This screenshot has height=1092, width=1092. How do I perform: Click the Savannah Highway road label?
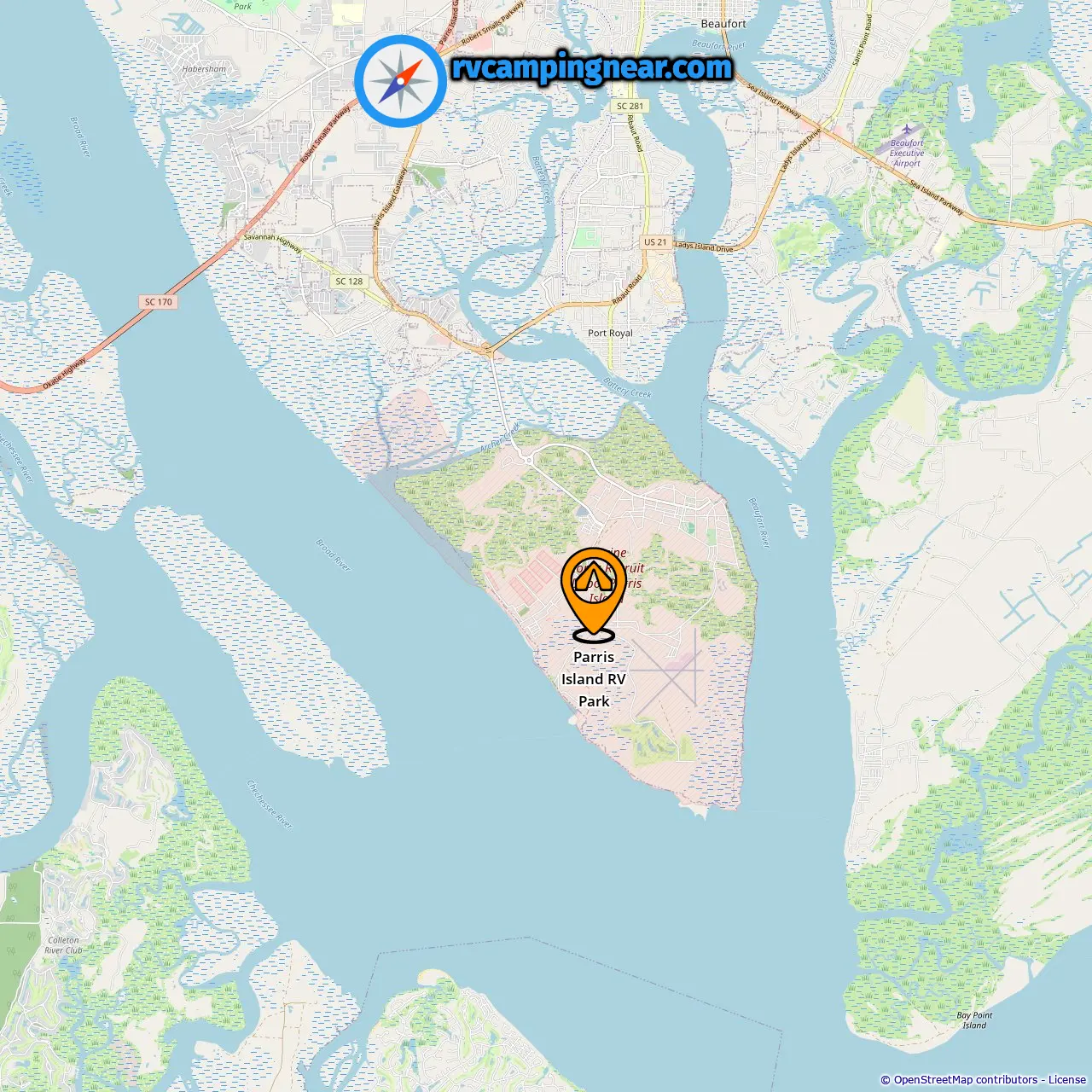pos(273,244)
